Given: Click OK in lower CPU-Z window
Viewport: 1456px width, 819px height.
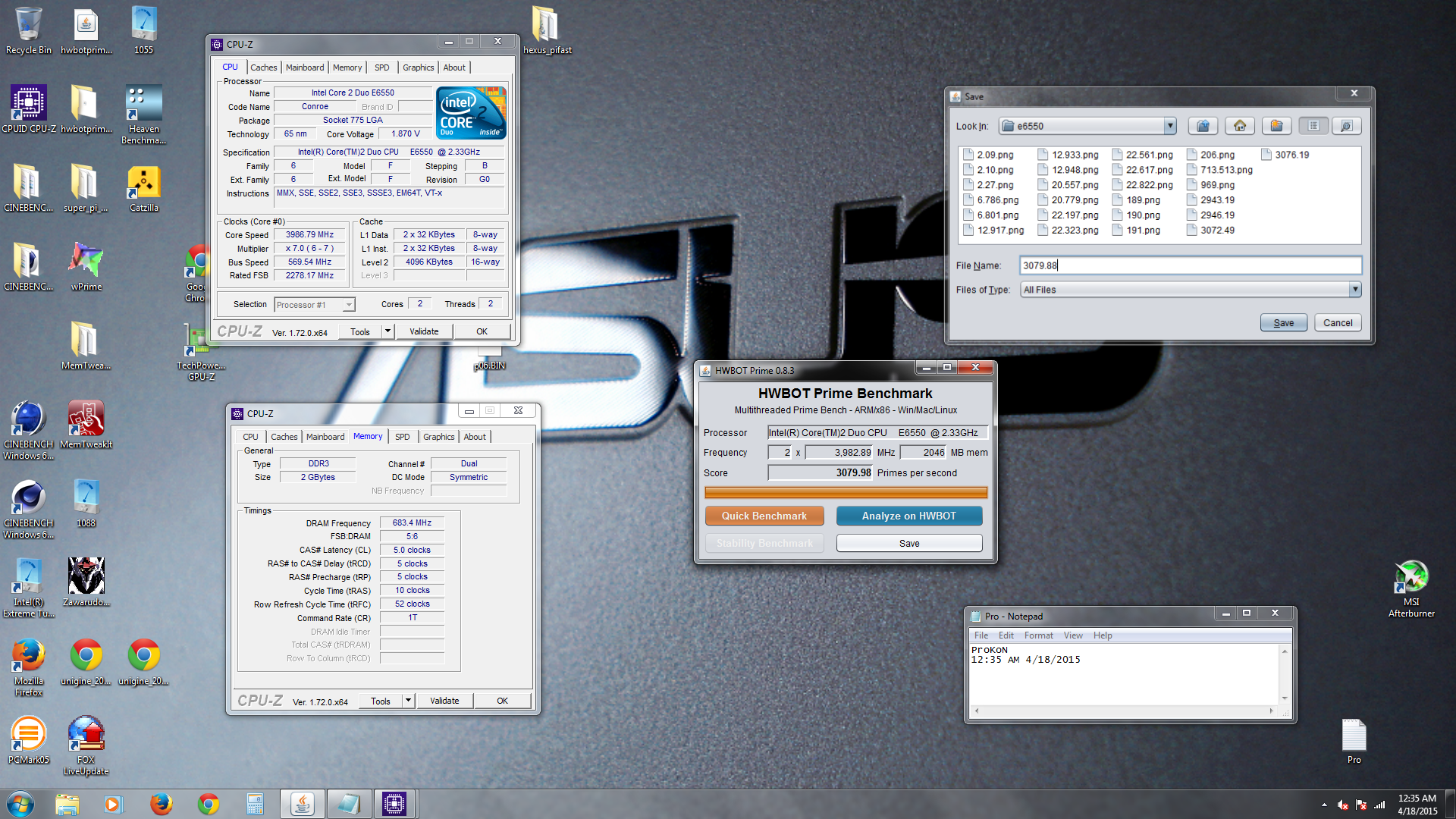Looking at the screenshot, I should pyautogui.click(x=502, y=701).
